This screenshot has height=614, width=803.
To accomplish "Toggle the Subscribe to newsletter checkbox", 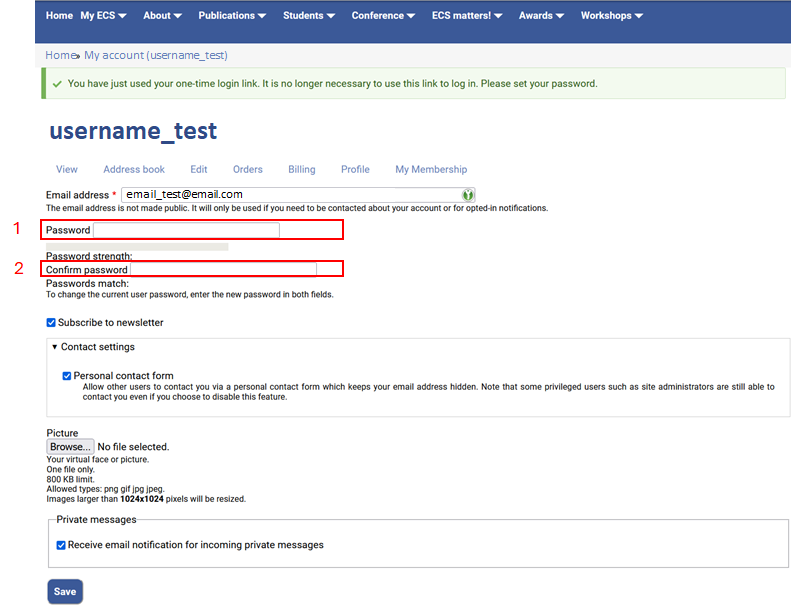I will [52, 323].
